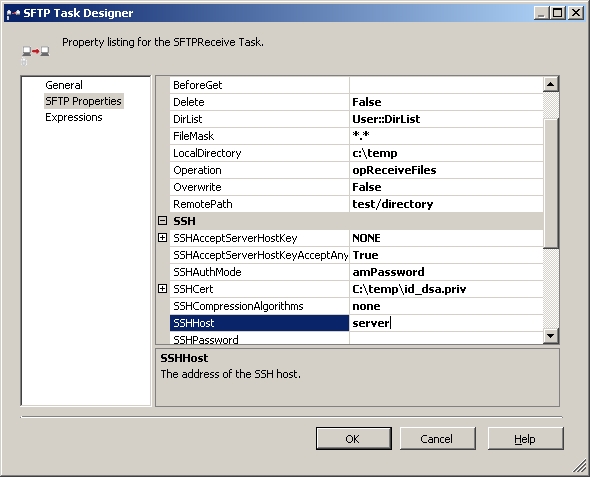Maximize the SFTP Task Designer window

pos(558,13)
